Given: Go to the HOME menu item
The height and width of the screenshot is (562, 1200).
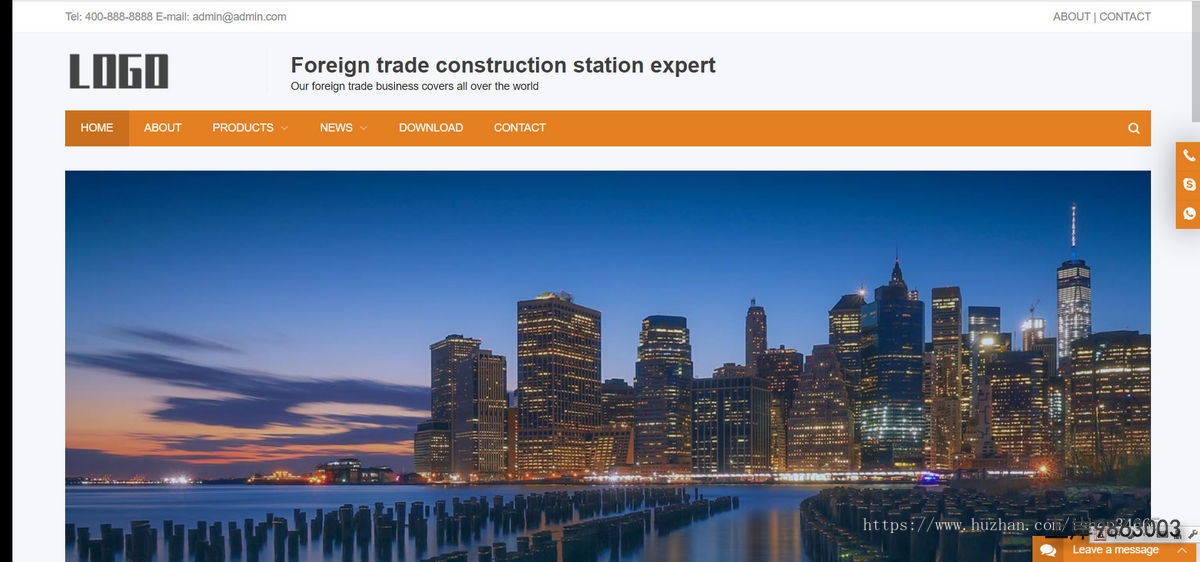Looking at the screenshot, I should pyautogui.click(x=97, y=128).
